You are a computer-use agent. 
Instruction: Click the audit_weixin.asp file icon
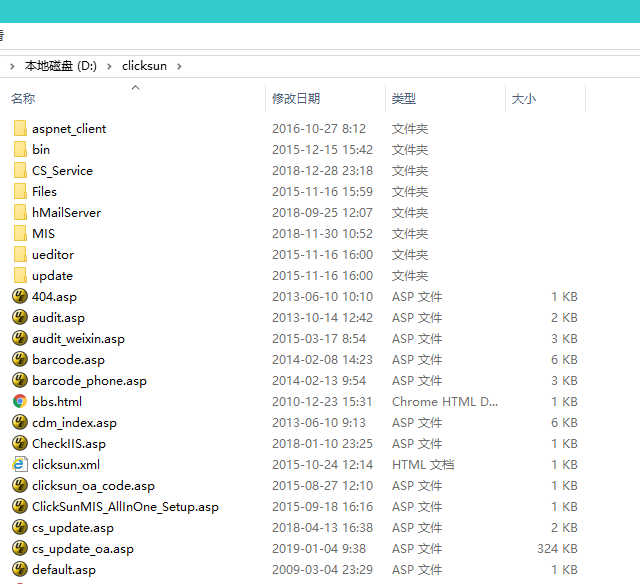pyautogui.click(x=20, y=338)
